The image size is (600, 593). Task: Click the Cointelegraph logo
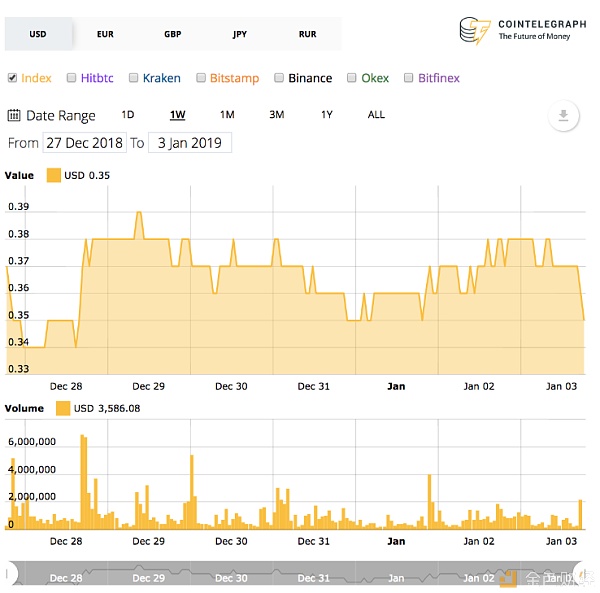(x=522, y=31)
